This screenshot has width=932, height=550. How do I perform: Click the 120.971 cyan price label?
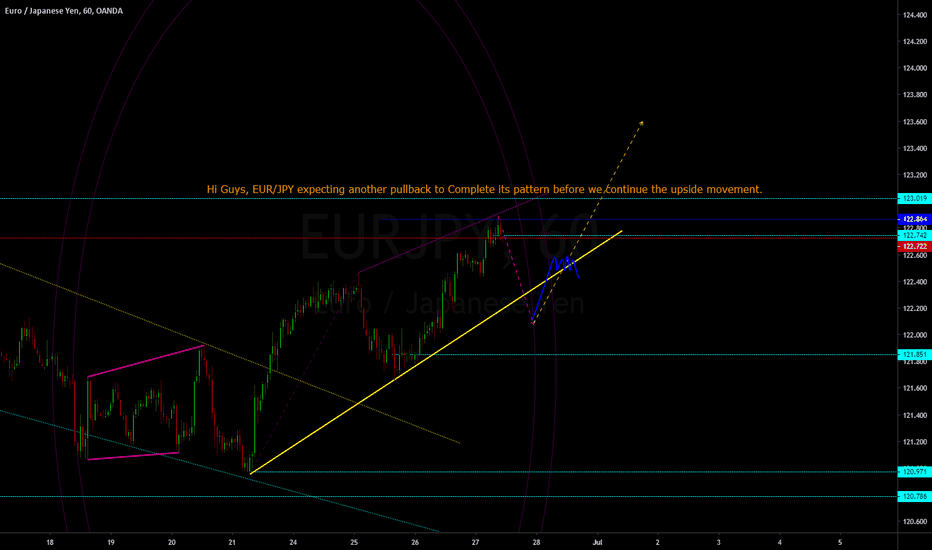(x=914, y=472)
